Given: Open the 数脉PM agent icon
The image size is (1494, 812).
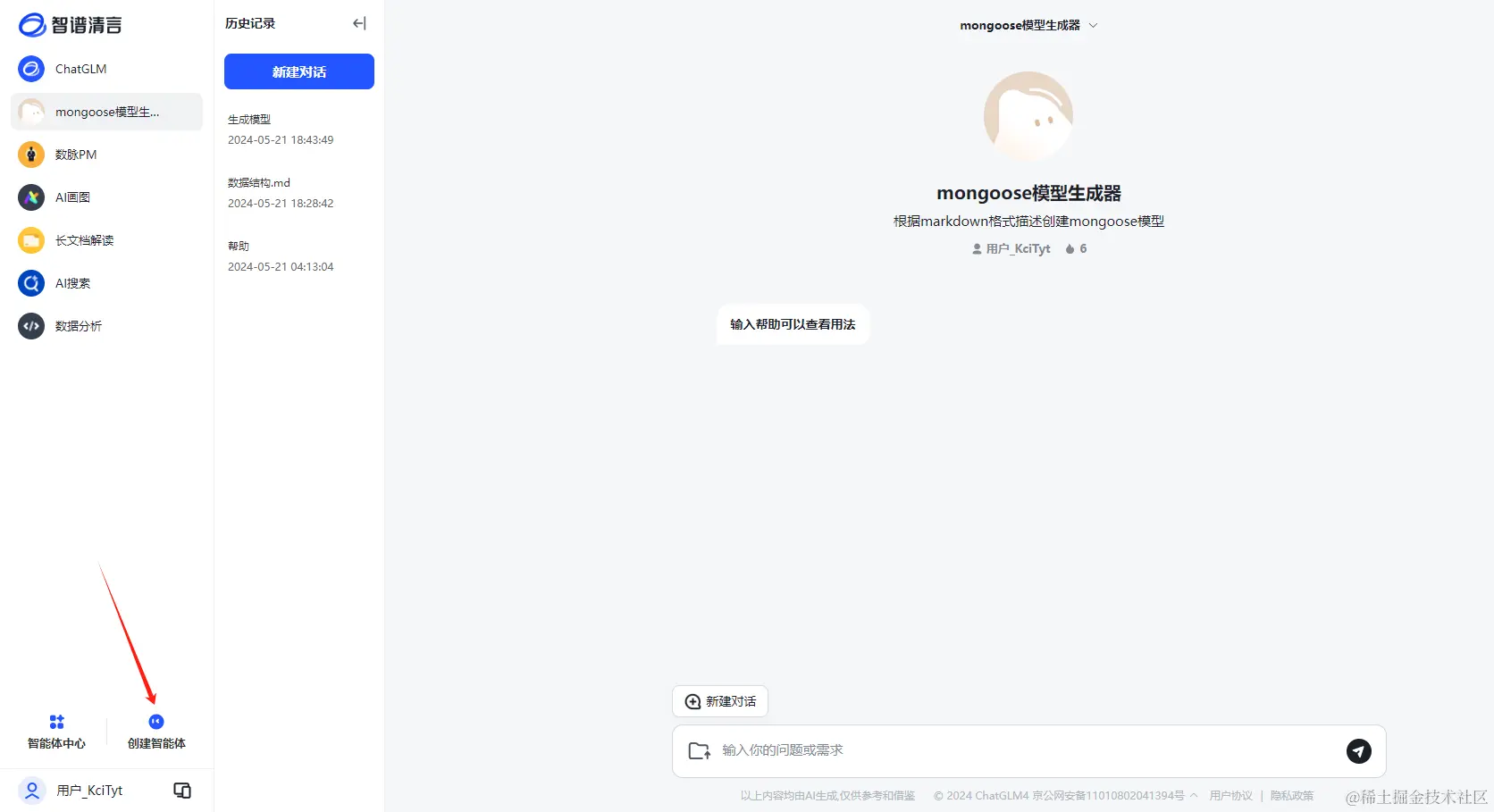Looking at the screenshot, I should coord(31,155).
